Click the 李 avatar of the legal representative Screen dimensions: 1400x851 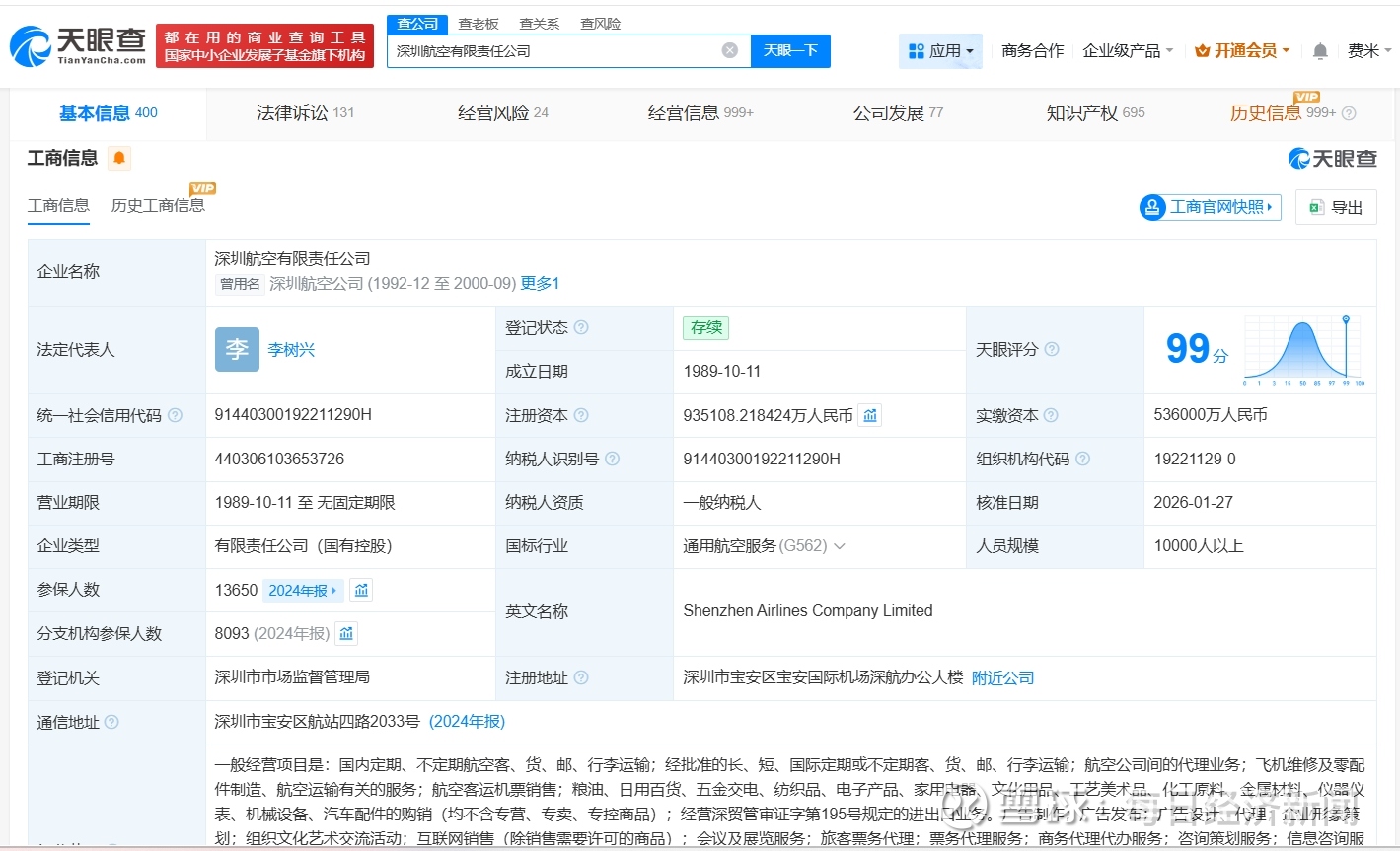pyautogui.click(x=237, y=350)
